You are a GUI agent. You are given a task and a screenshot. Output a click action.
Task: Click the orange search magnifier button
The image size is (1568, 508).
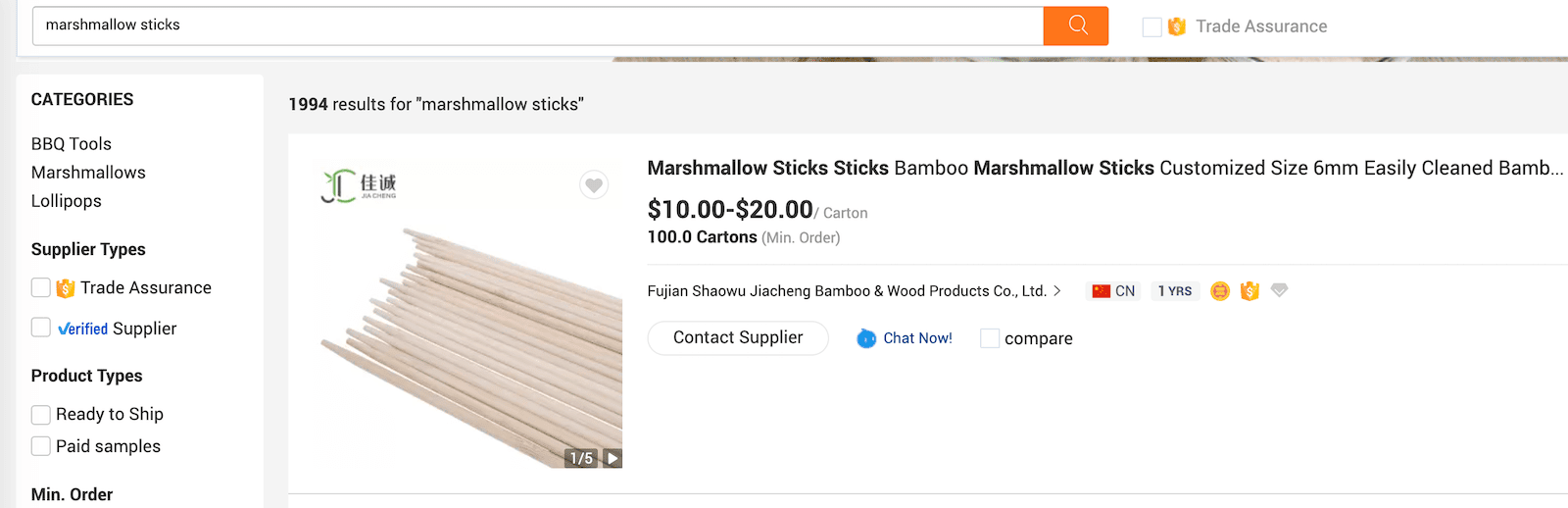point(1076,25)
